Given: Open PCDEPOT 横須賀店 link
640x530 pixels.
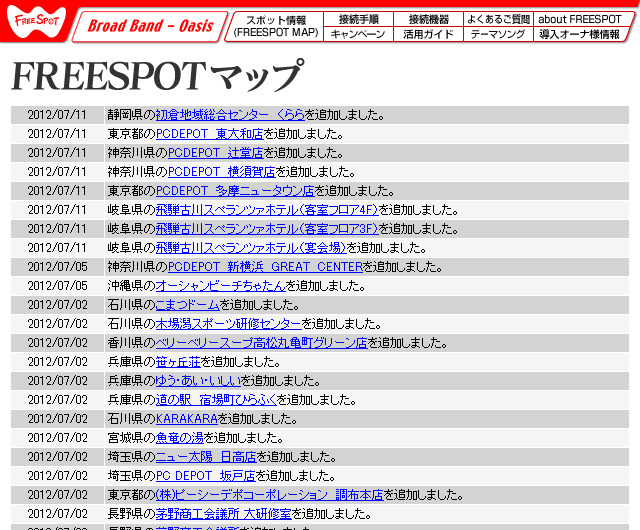Looking at the screenshot, I should pos(222,172).
